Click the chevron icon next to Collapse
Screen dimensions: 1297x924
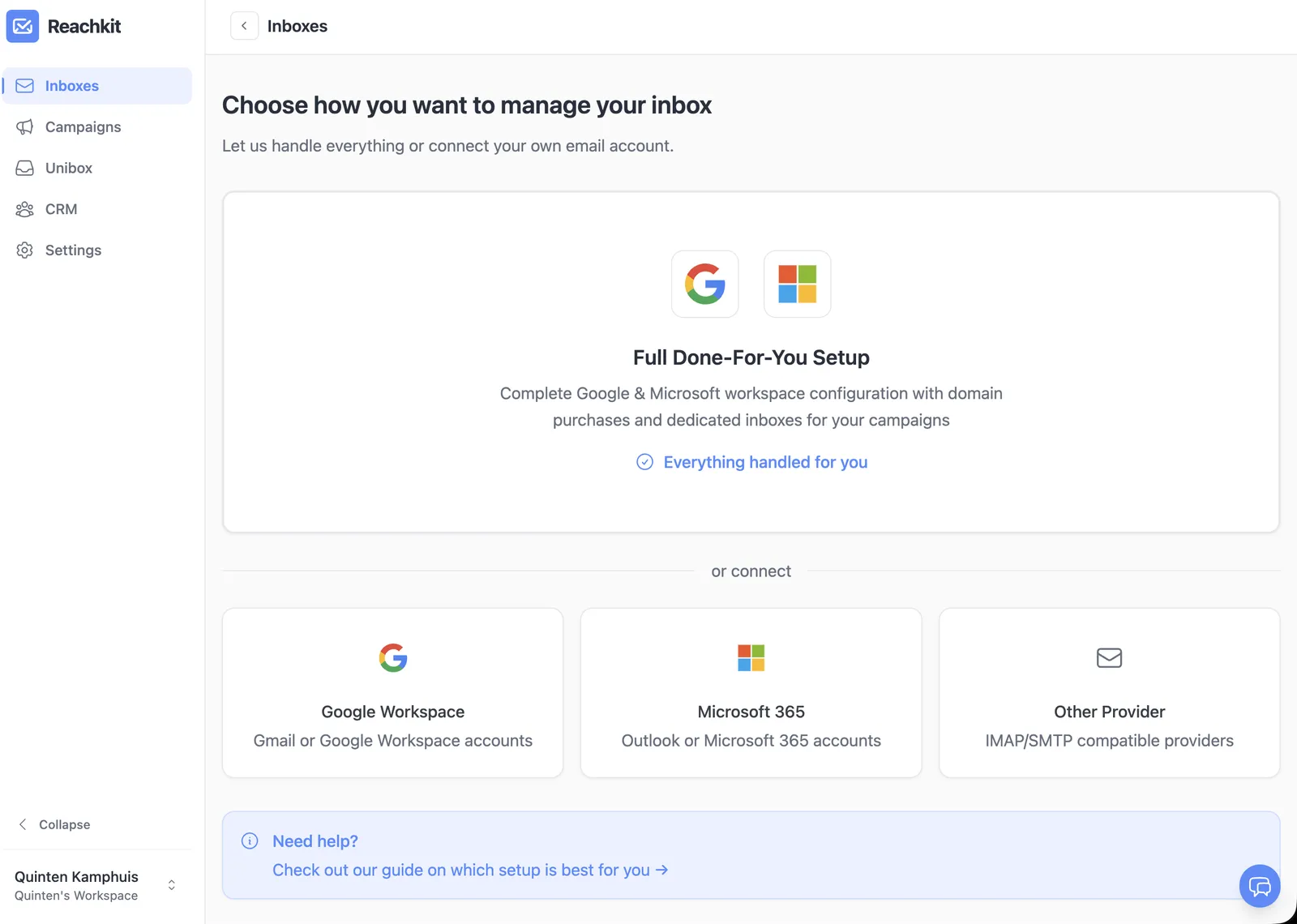coord(23,824)
